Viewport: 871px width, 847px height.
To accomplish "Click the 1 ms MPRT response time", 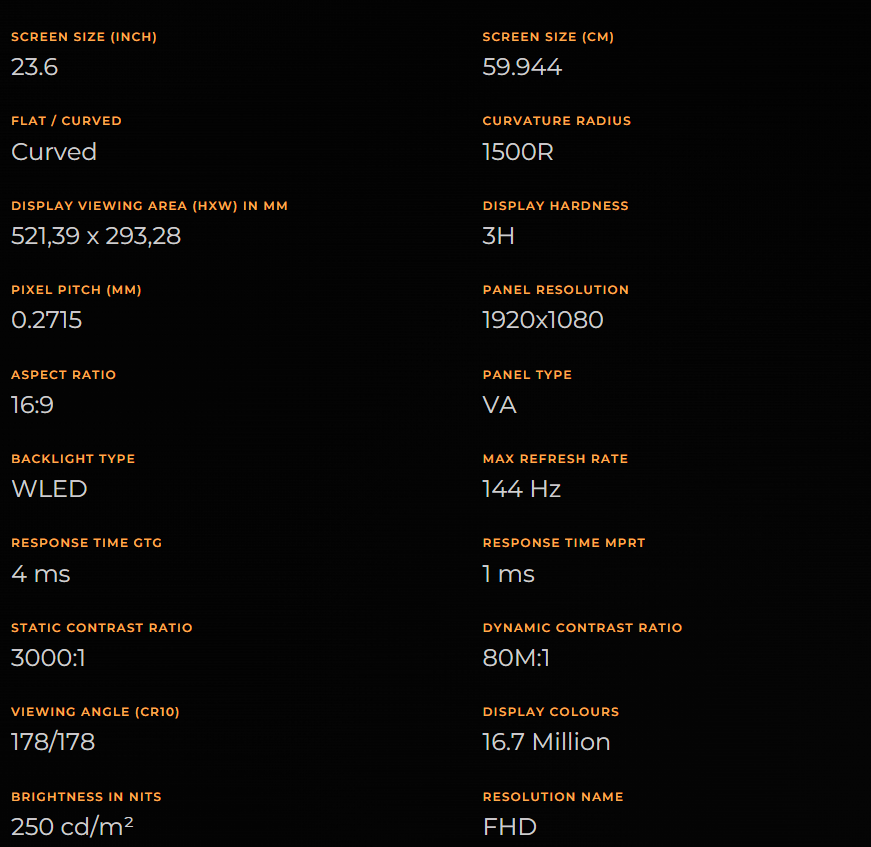I will [x=508, y=574].
